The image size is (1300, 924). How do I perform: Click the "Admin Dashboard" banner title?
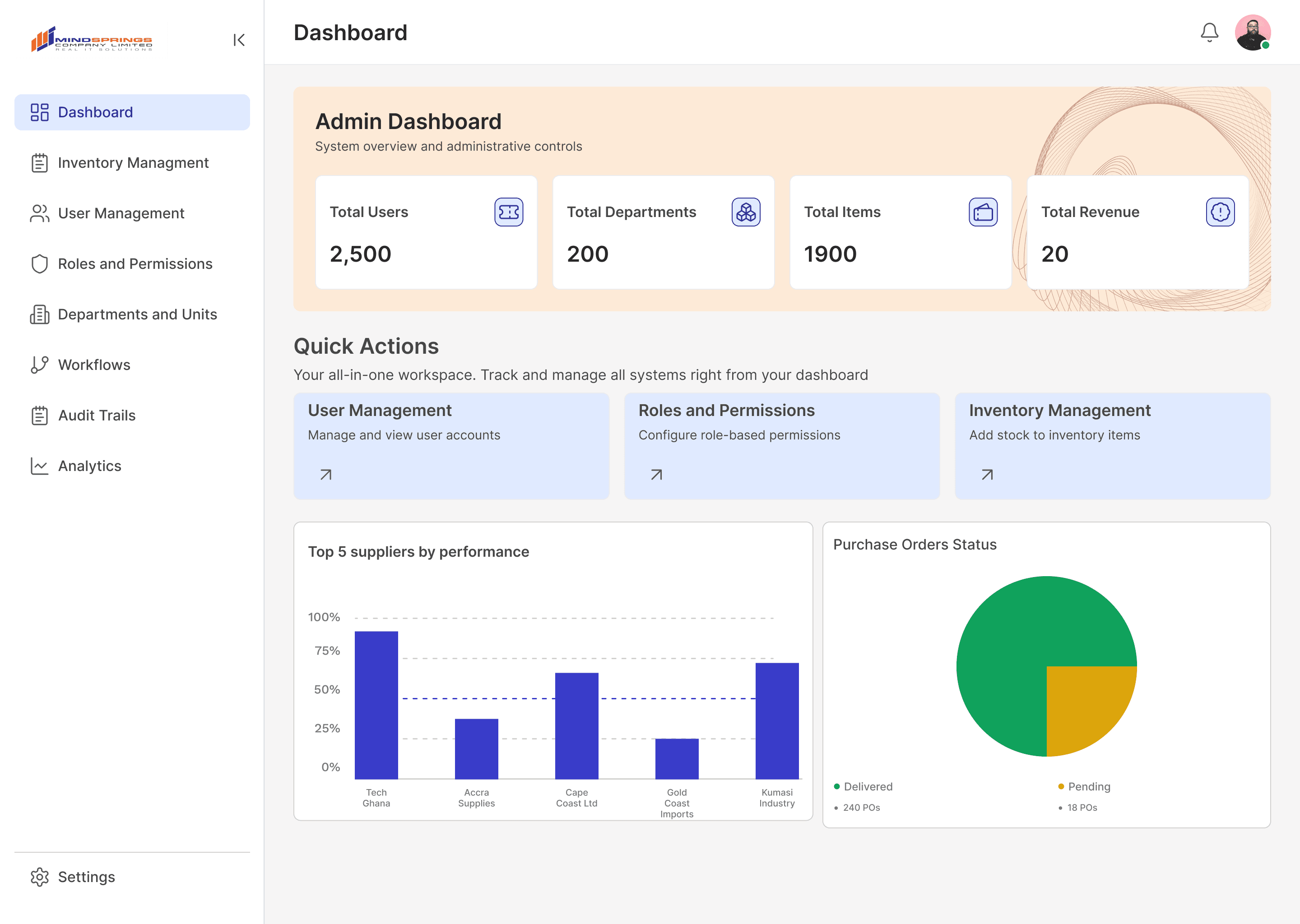[408, 121]
